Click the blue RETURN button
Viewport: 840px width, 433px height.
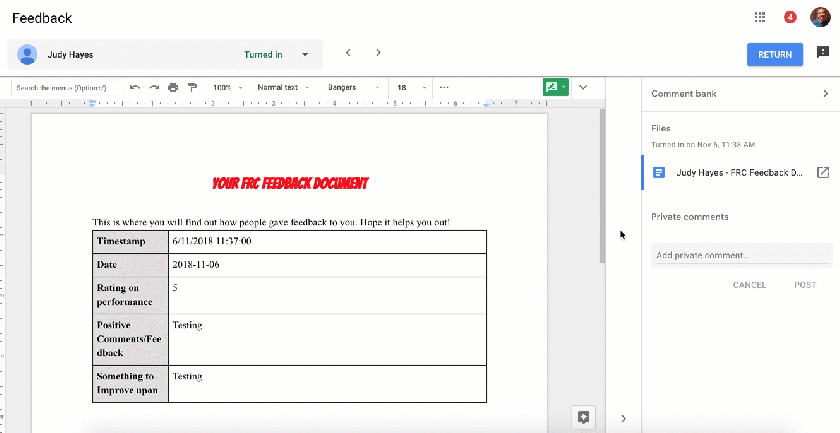pyautogui.click(x=774, y=54)
